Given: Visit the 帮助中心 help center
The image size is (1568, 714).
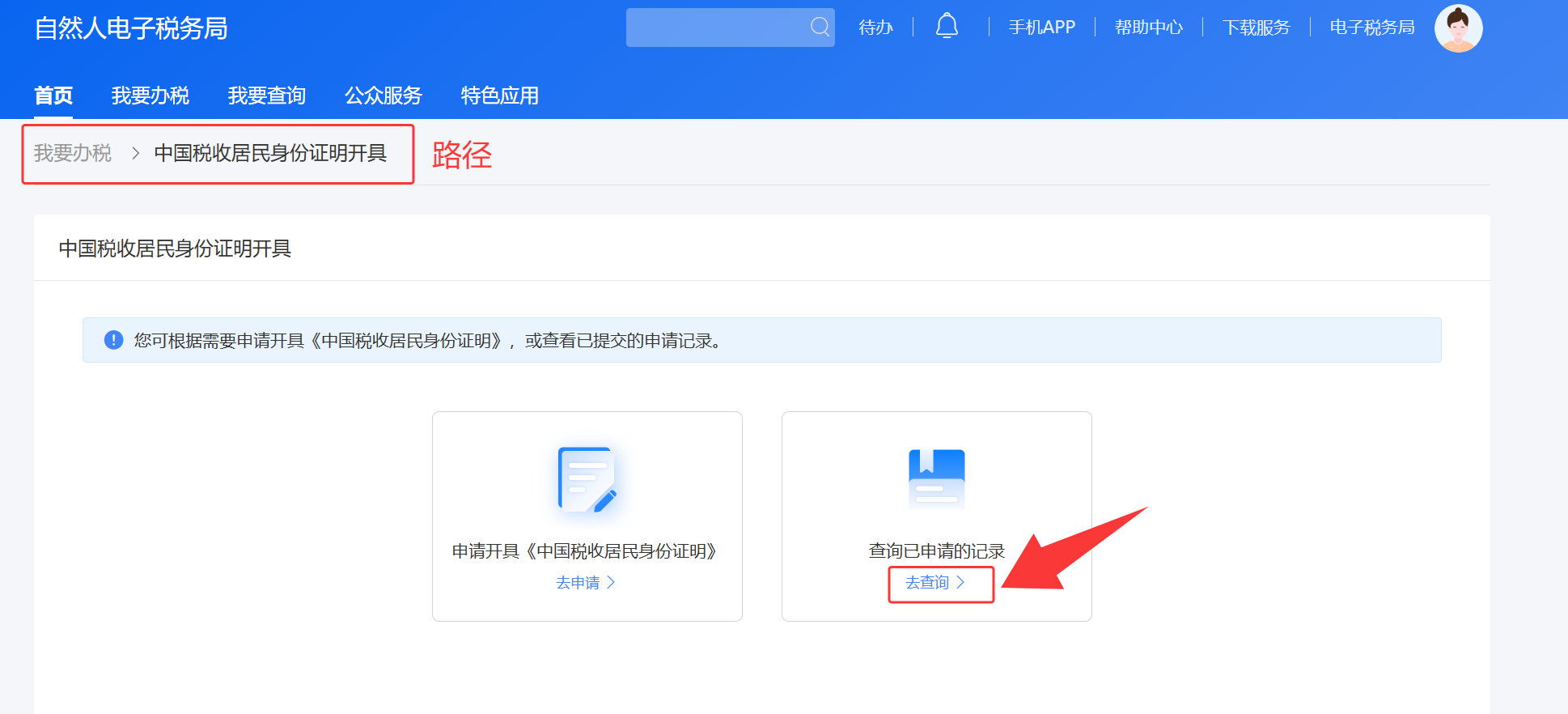Looking at the screenshot, I should point(1148,28).
